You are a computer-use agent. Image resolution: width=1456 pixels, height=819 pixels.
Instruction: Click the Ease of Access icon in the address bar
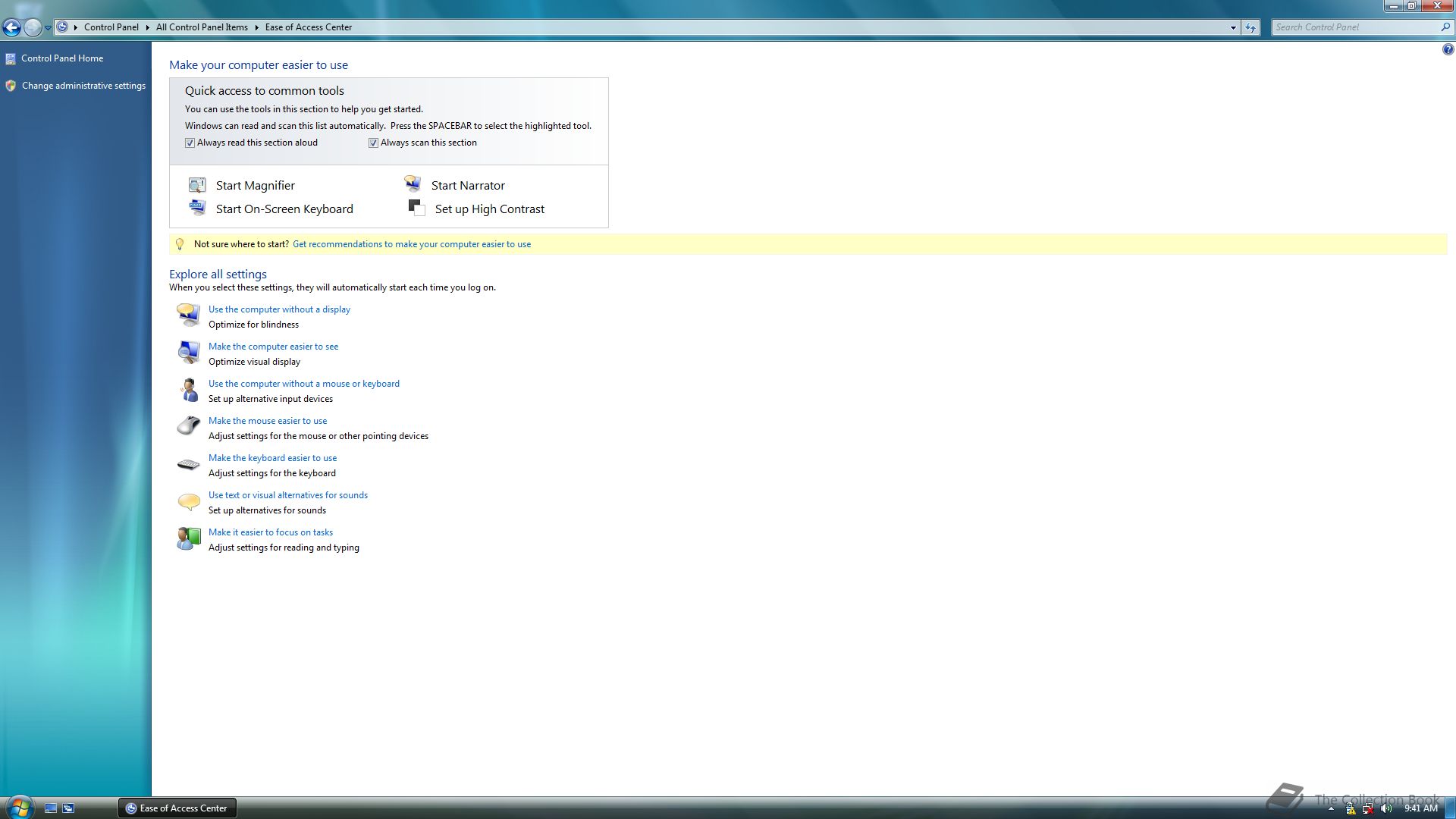pyautogui.click(x=62, y=27)
